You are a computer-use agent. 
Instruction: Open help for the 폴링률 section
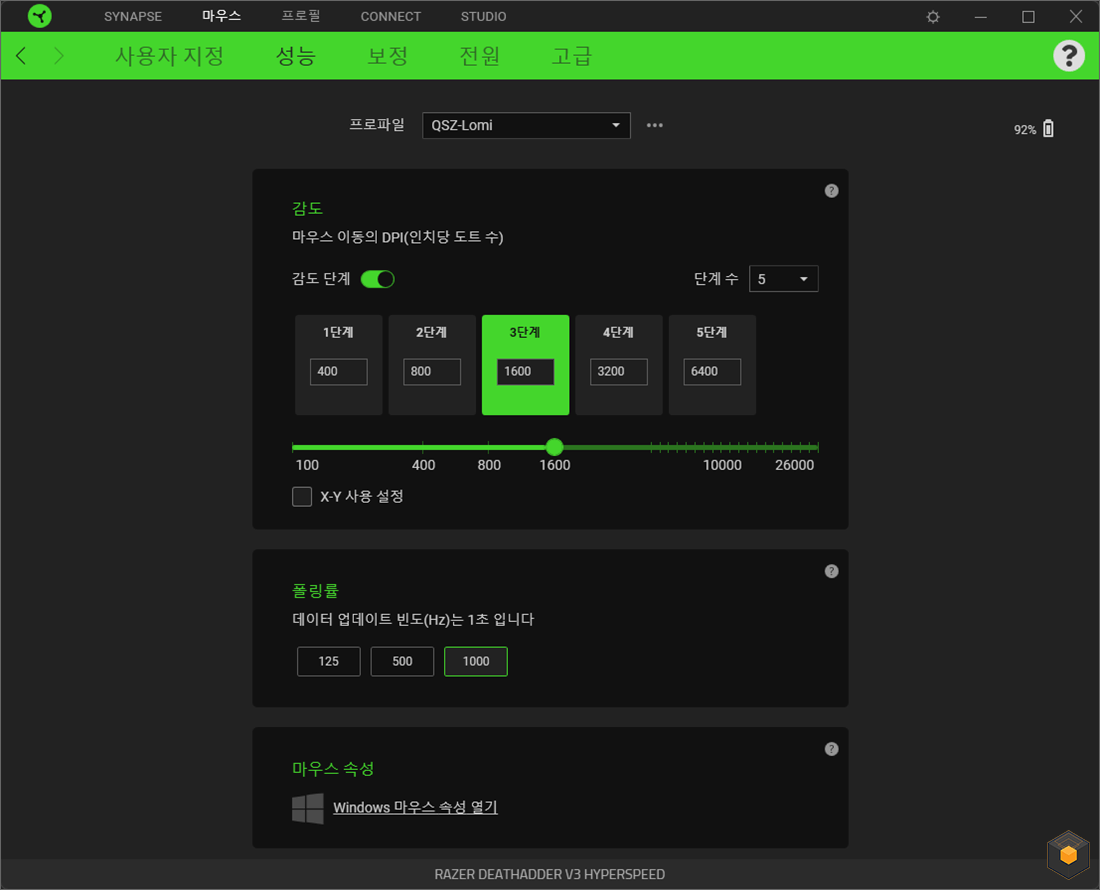(831, 571)
